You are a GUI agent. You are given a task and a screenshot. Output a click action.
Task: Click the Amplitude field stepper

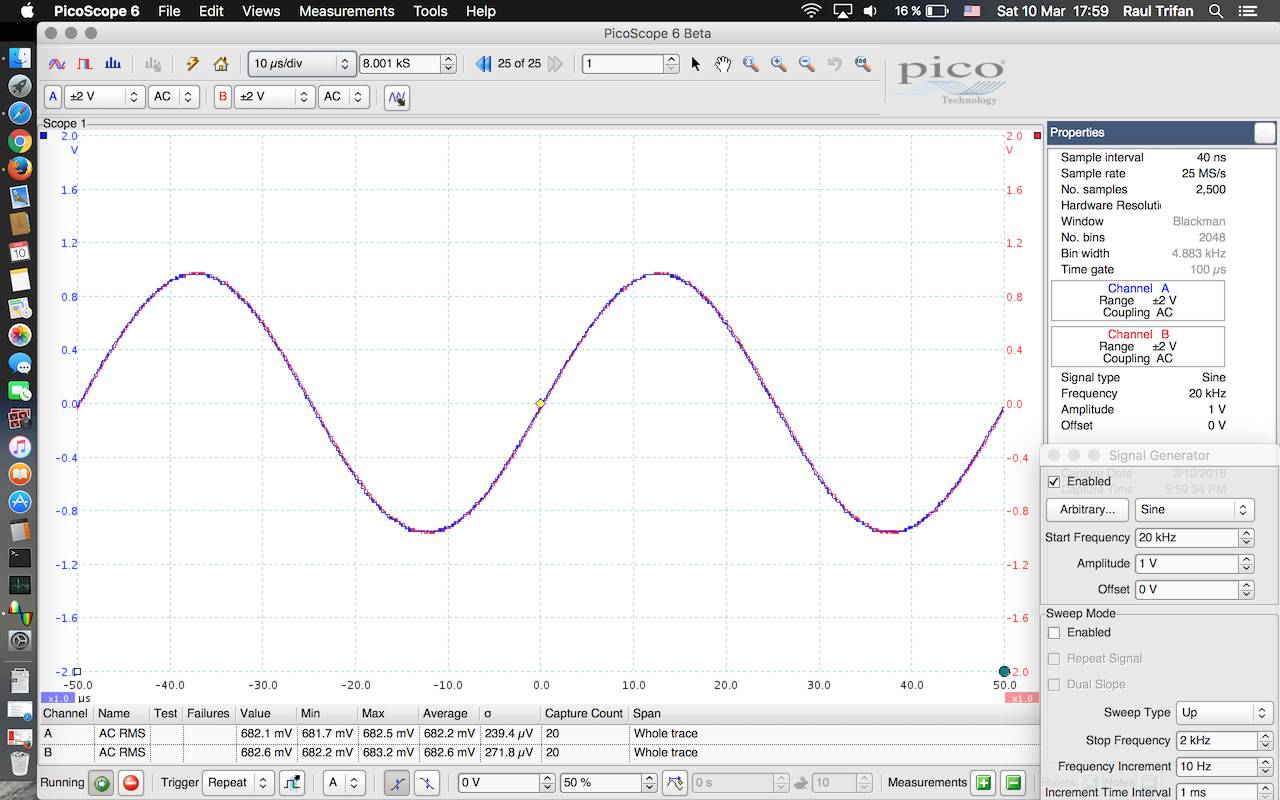[1246, 563]
